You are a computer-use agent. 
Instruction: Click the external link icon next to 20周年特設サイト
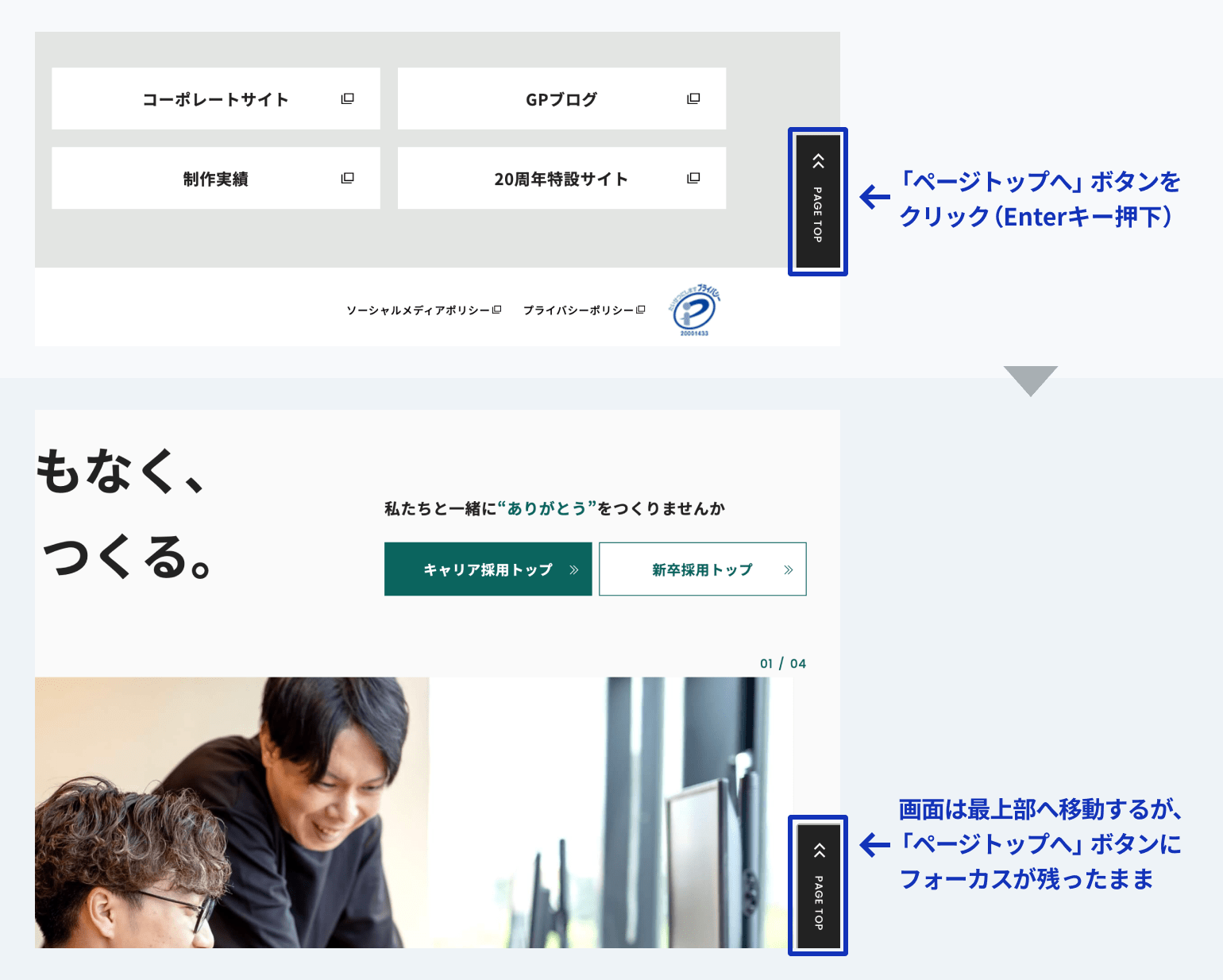pyautogui.click(x=694, y=178)
